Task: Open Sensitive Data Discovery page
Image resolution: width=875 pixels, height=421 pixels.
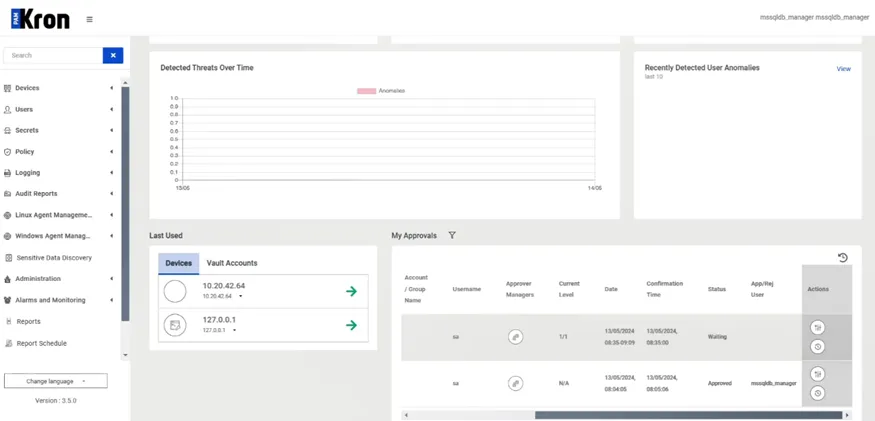Action: click(x=54, y=258)
